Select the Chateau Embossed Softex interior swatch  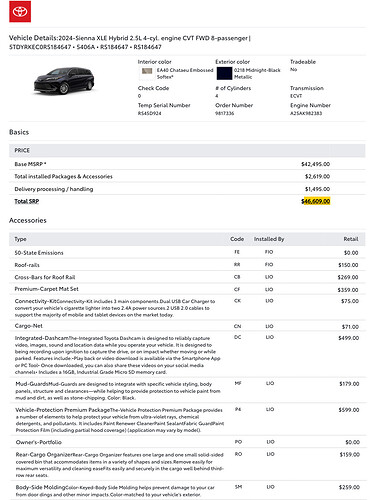[x=147, y=71]
